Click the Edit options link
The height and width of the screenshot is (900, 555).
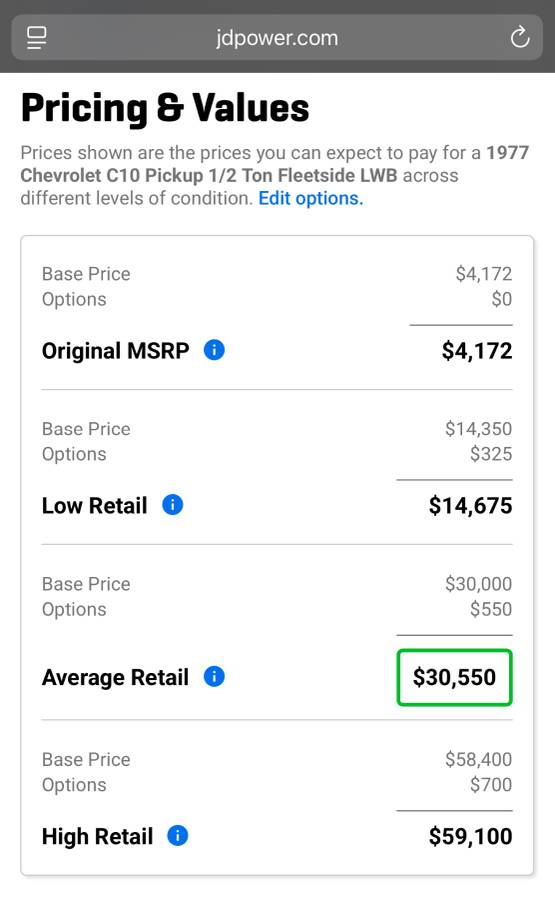click(x=311, y=199)
